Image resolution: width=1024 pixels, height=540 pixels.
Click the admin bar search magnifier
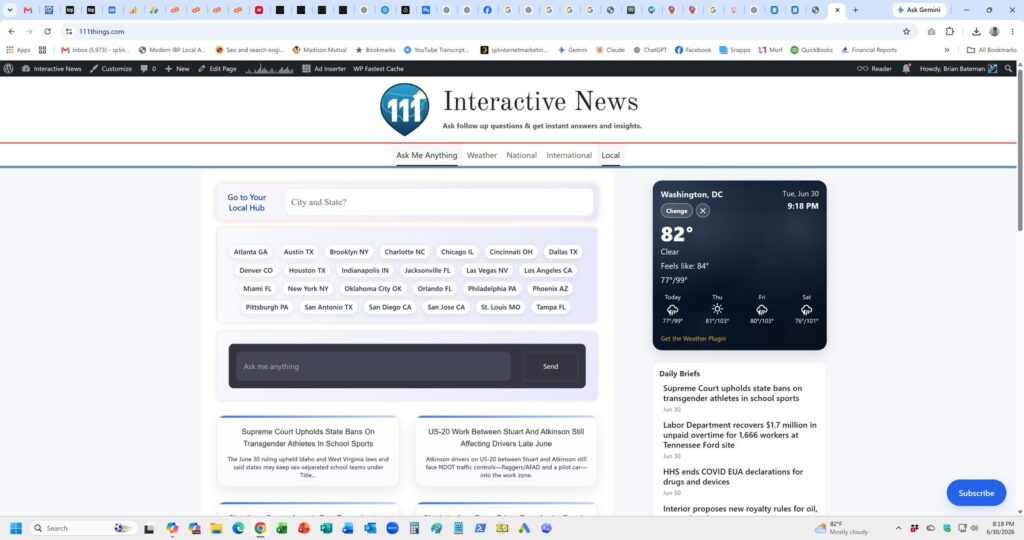pos(1008,69)
